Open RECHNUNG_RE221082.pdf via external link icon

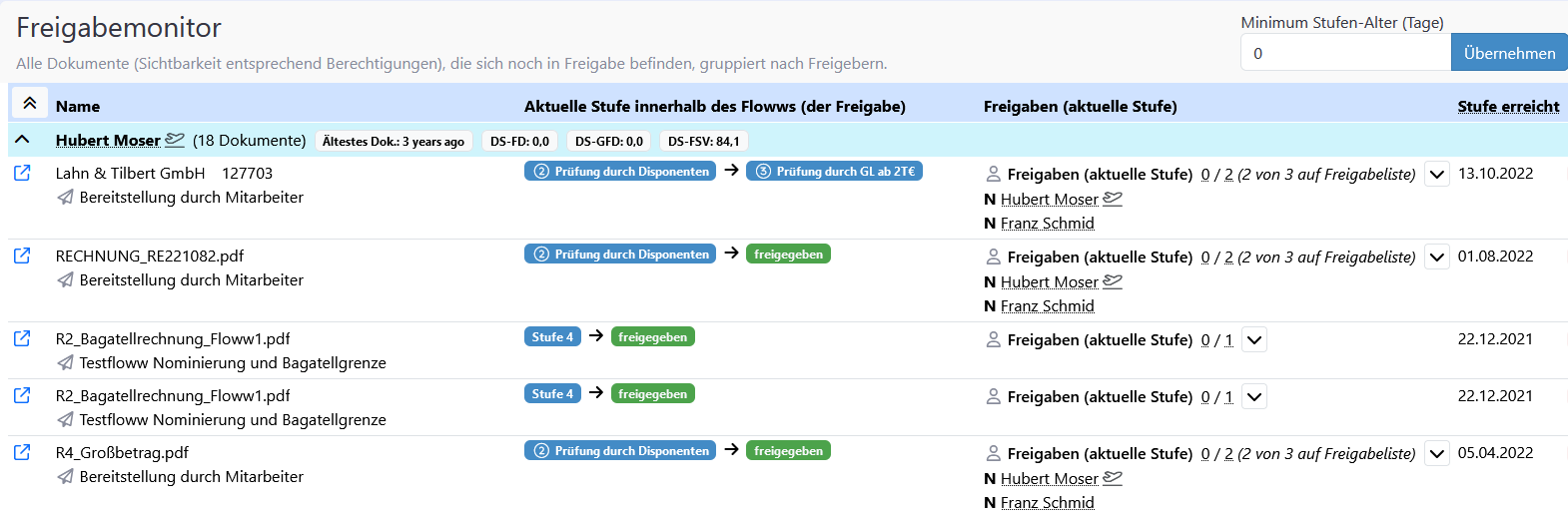[x=22, y=257]
